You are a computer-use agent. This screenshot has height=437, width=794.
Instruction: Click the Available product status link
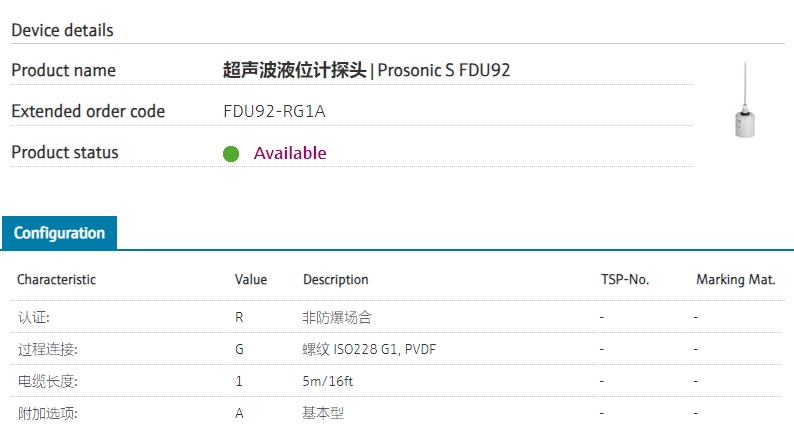[290, 153]
